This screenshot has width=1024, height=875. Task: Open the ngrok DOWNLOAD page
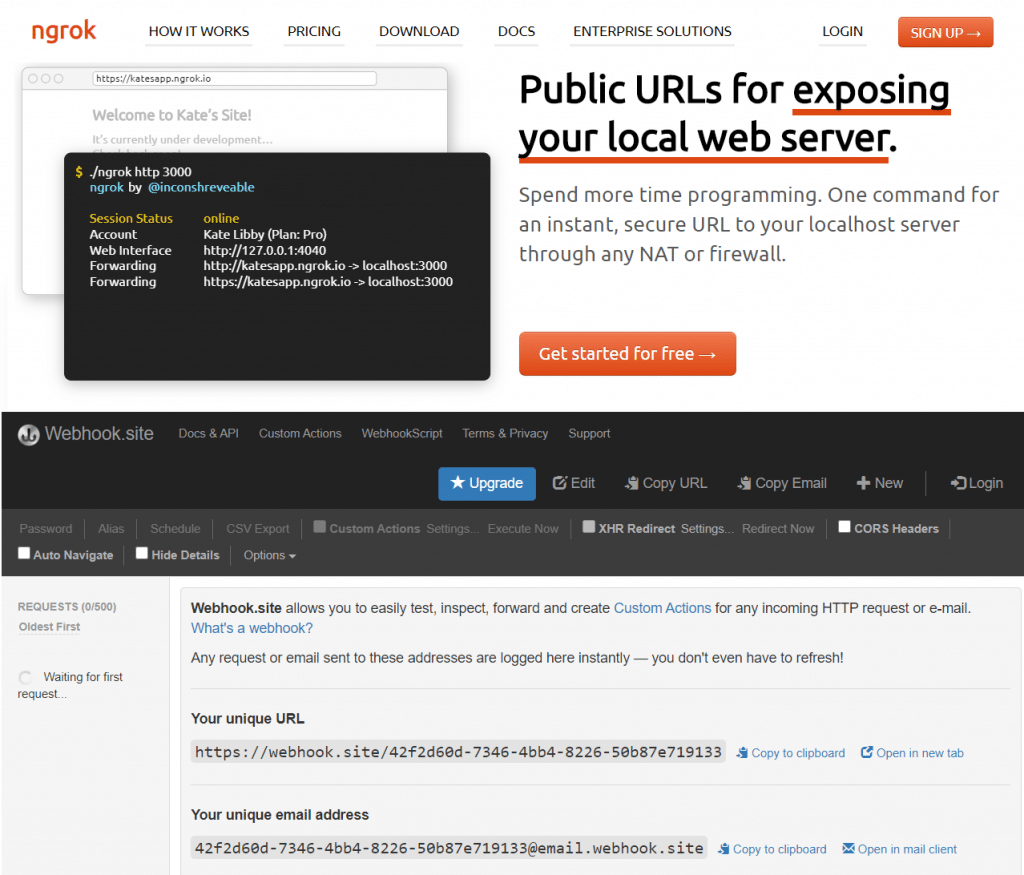pos(419,31)
